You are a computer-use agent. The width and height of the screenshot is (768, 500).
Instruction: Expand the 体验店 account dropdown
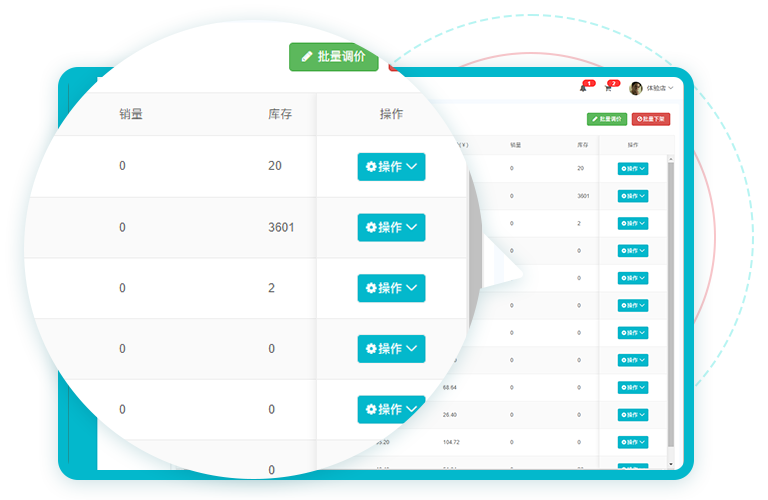click(x=660, y=88)
